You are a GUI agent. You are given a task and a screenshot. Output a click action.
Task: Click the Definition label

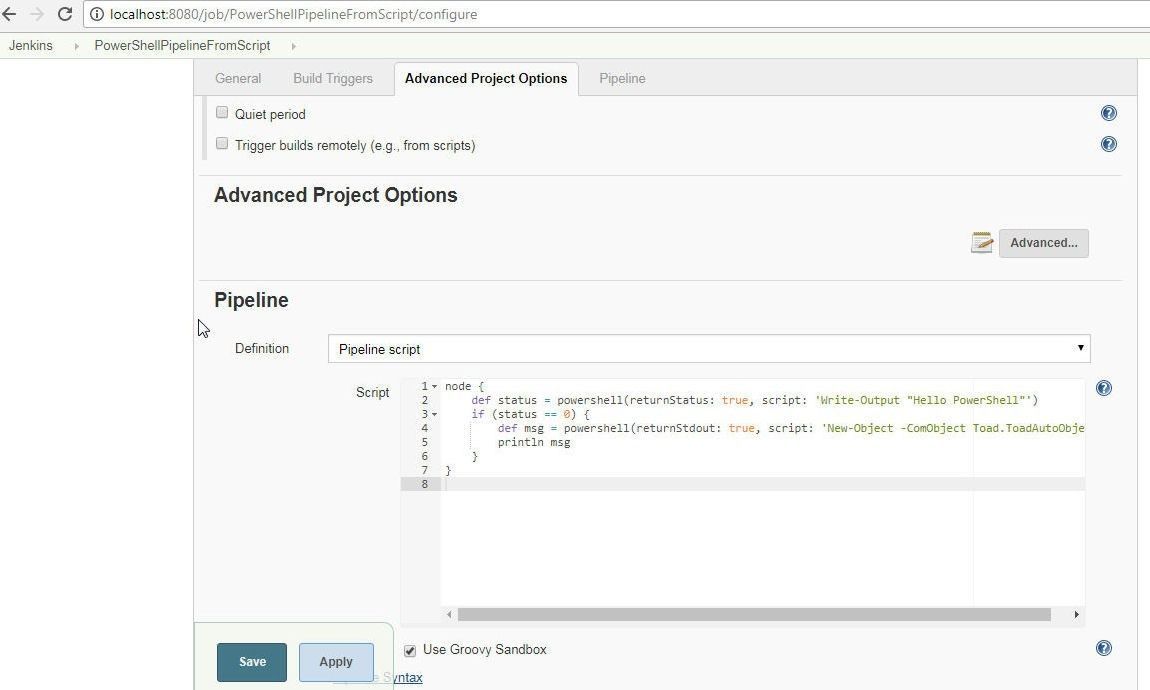coord(262,348)
